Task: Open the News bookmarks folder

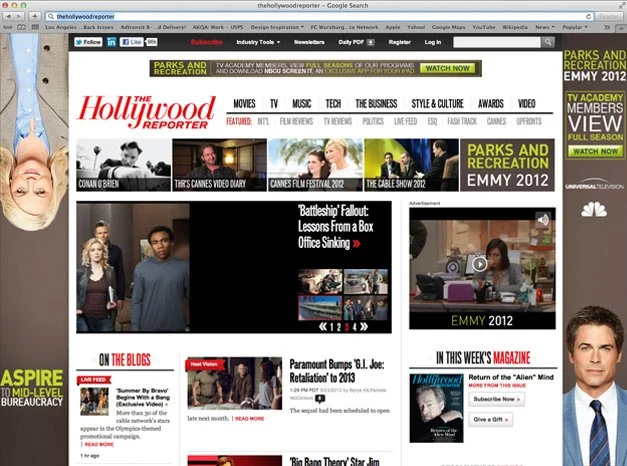Action: click(x=545, y=27)
